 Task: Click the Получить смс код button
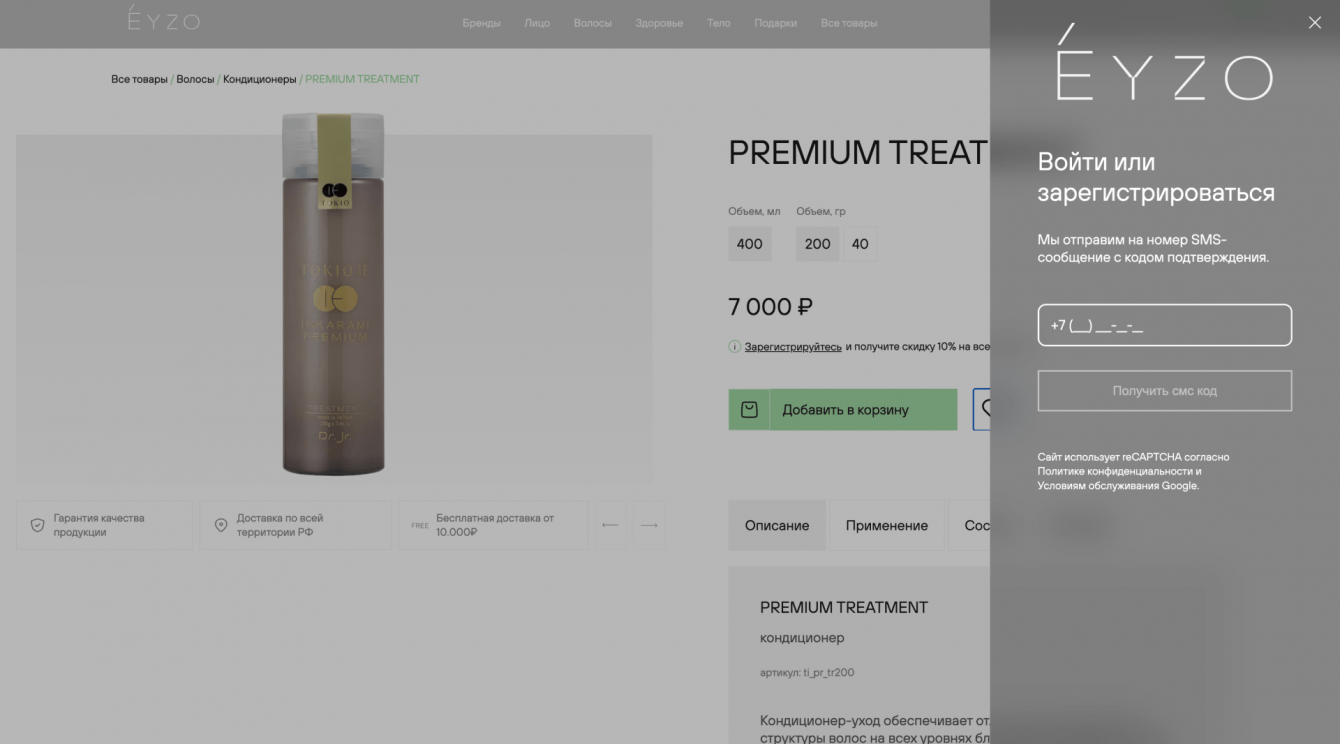(x=1165, y=391)
